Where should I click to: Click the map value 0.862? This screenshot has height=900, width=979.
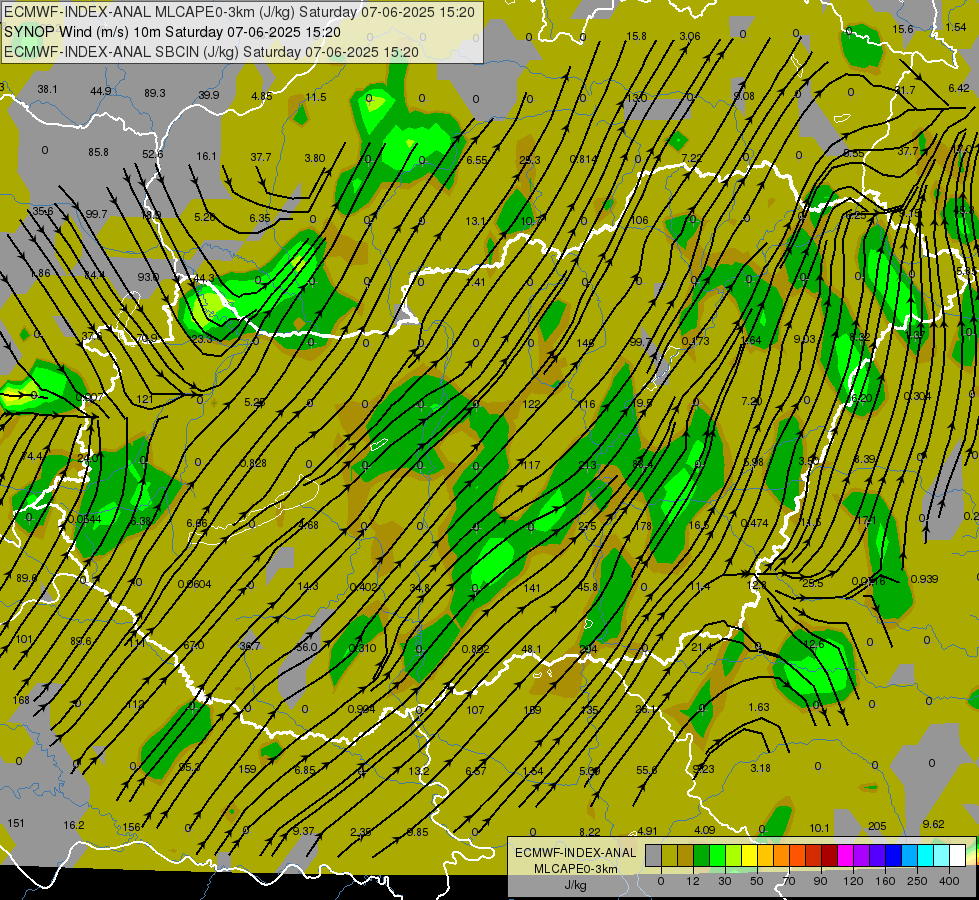point(475,650)
